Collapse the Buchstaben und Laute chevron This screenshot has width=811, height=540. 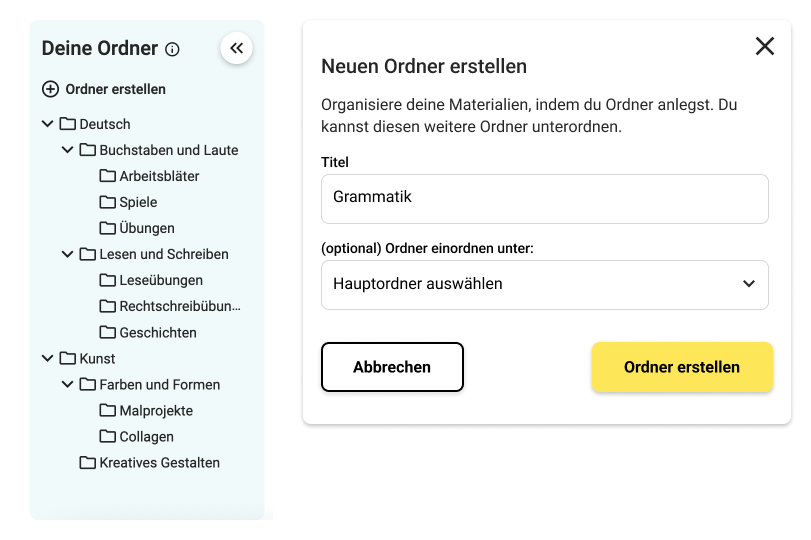pyautogui.click(x=67, y=150)
